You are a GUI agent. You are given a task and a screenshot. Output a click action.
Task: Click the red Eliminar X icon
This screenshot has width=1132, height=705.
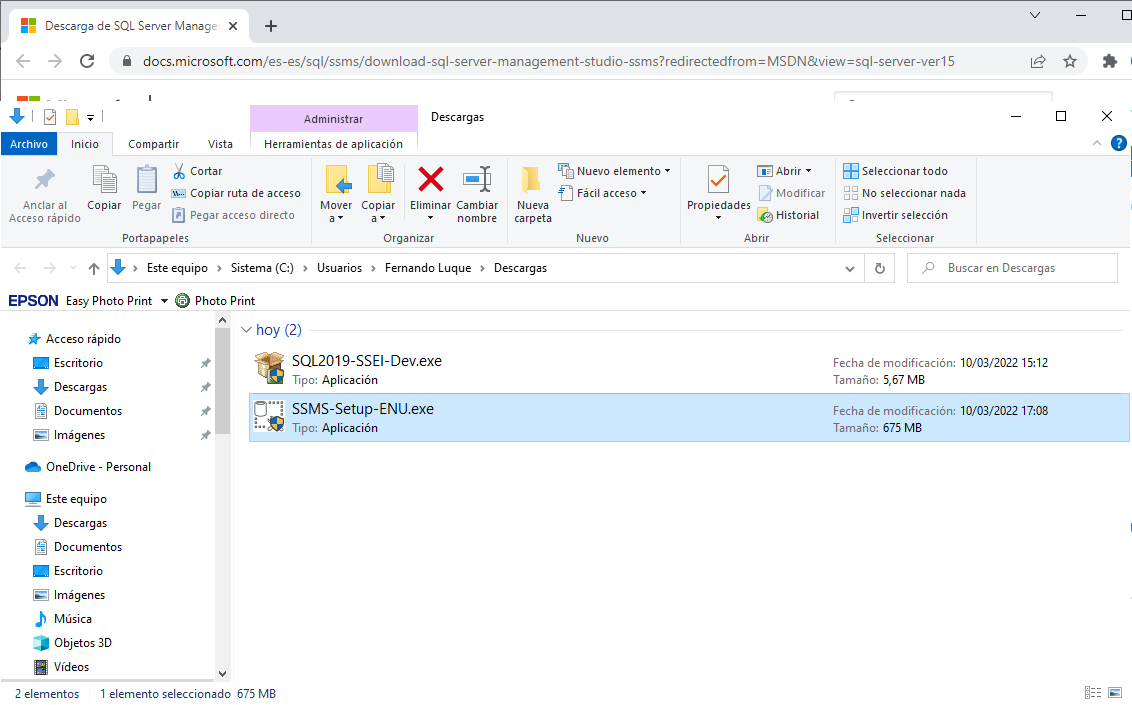[x=430, y=180]
